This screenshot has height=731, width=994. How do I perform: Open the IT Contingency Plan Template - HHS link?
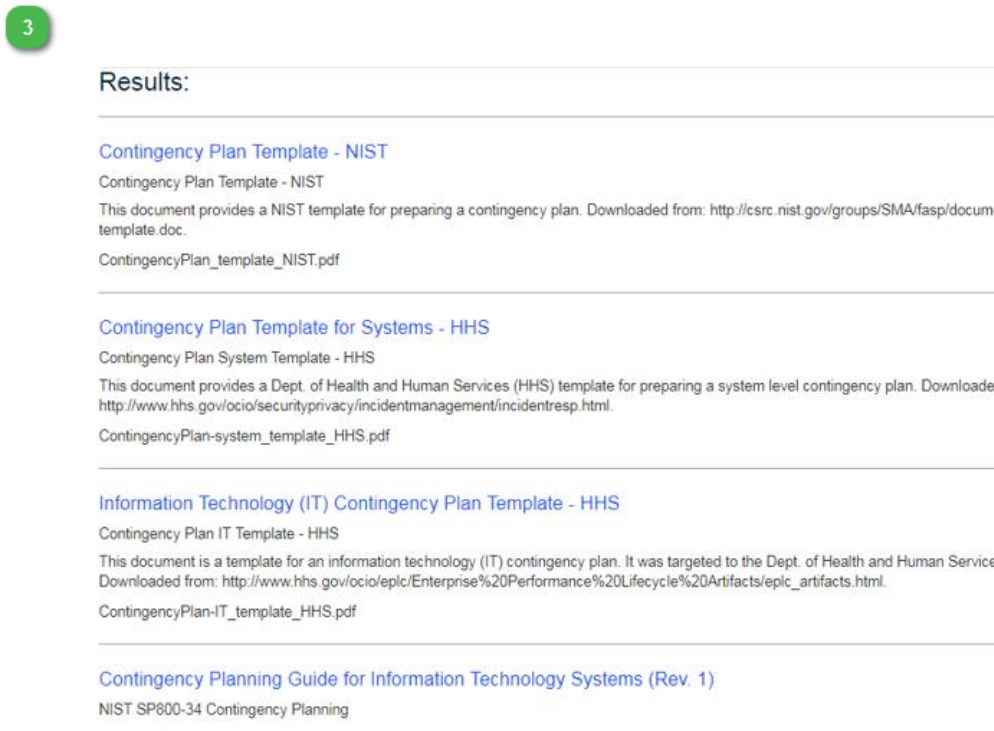pyautogui.click(x=359, y=503)
